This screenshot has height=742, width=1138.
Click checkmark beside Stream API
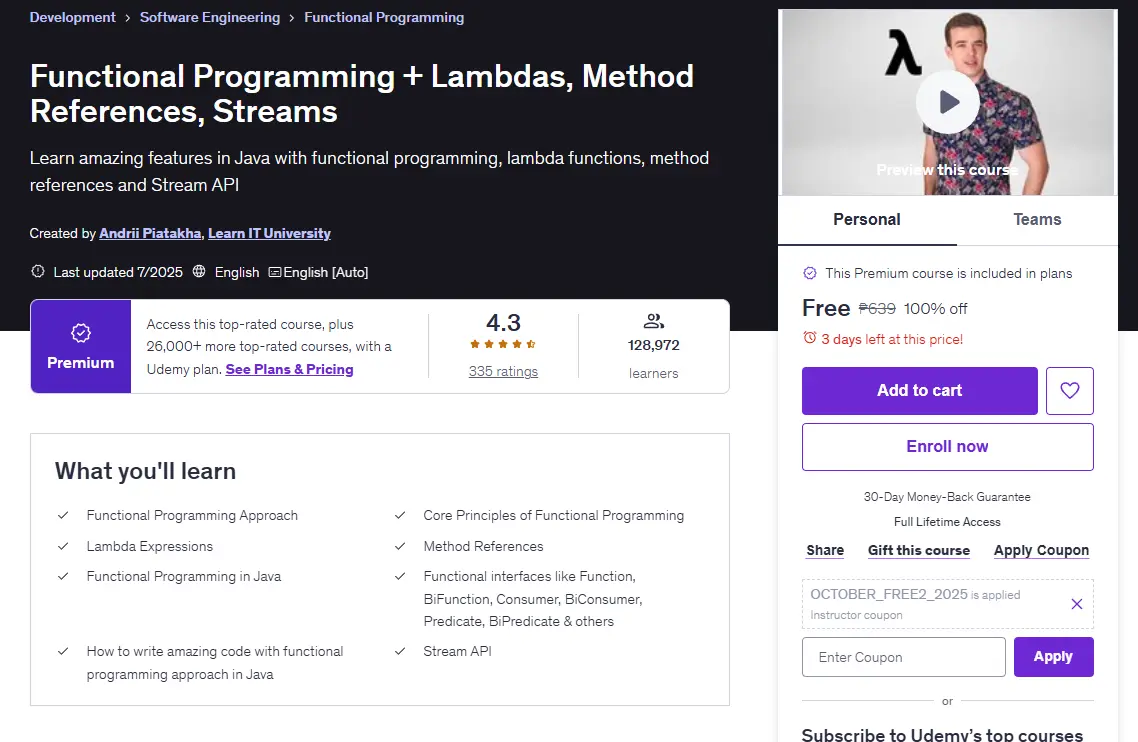point(400,651)
